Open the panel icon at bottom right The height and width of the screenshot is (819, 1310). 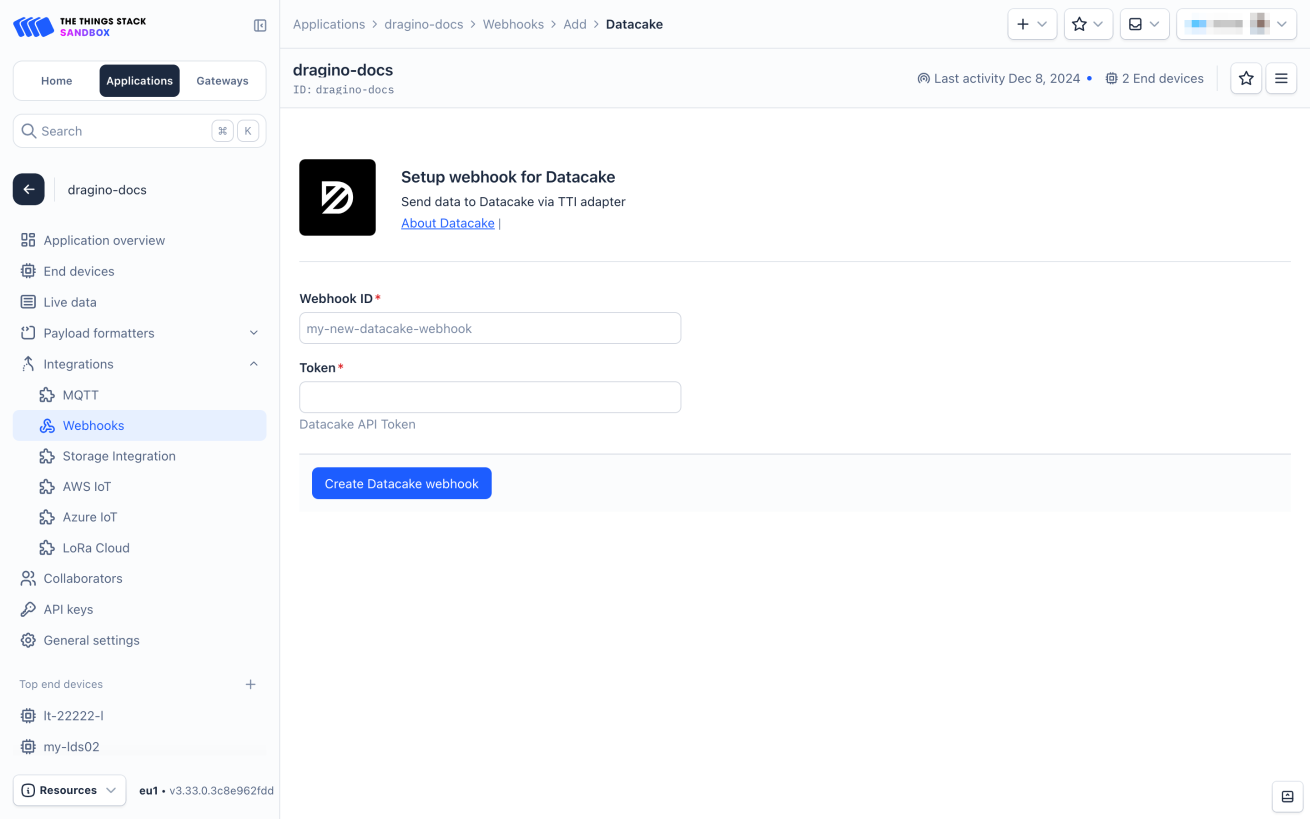click(x=1288, y=797)
